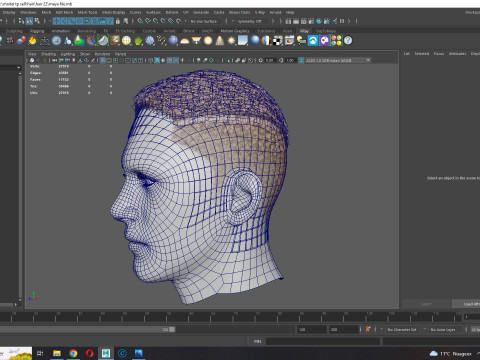Open the Edit Mesh menu

[64, 12]
